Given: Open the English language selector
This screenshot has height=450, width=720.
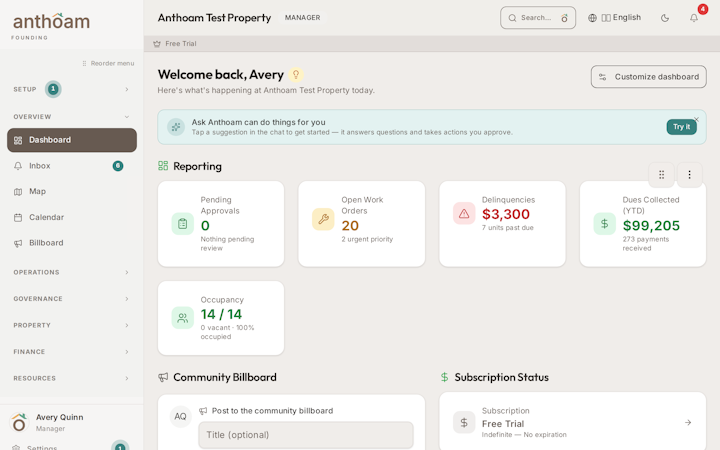Looking at the screenshot, I should click(x=614, y=17).
